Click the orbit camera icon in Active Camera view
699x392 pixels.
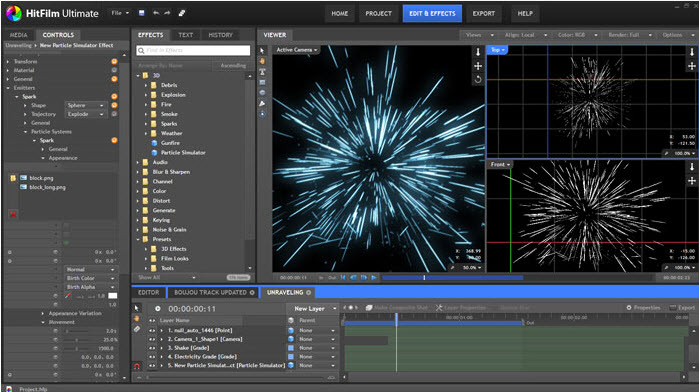click(x=478, y=79)
